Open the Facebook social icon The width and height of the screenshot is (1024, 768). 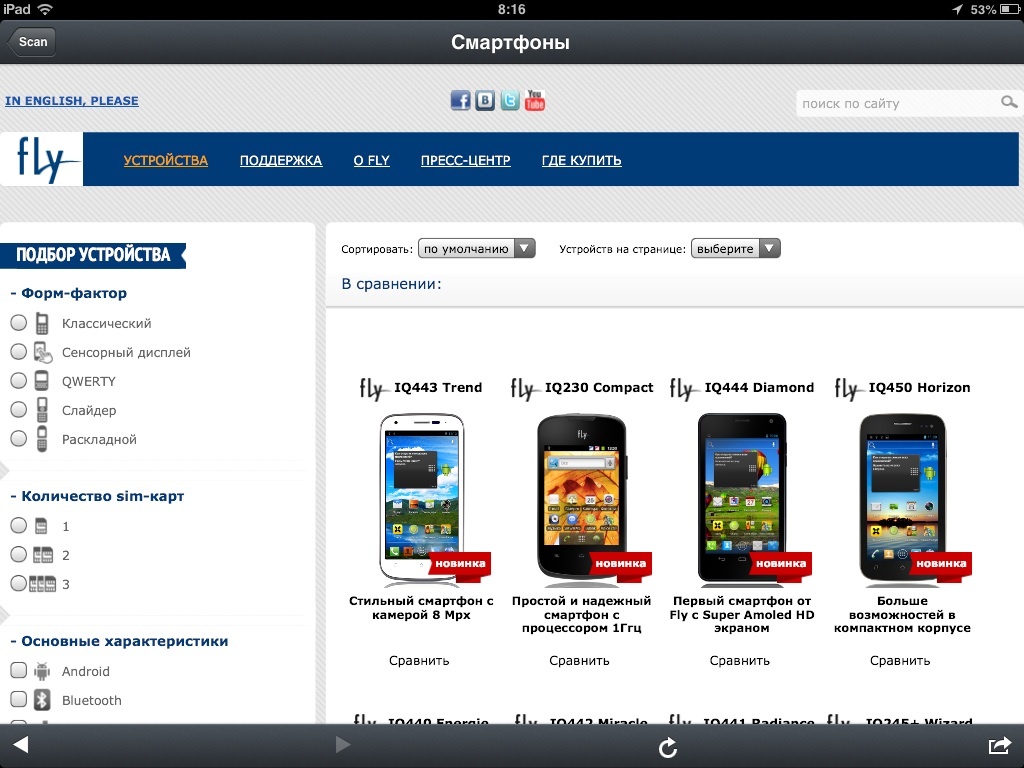click(460, 101)
